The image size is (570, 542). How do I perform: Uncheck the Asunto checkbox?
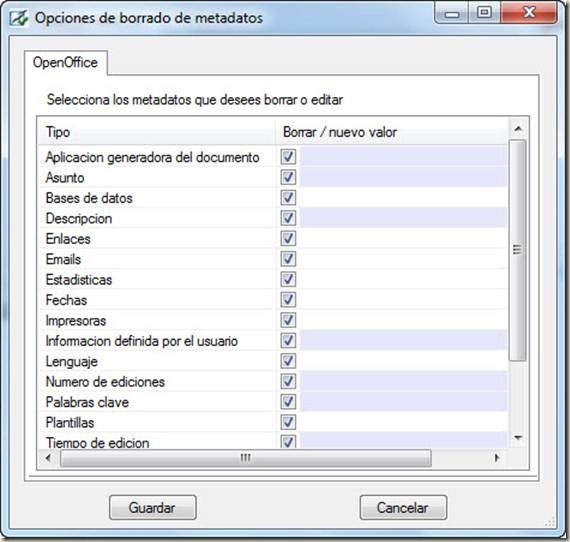pyautogui.click(x=288, y=178)
